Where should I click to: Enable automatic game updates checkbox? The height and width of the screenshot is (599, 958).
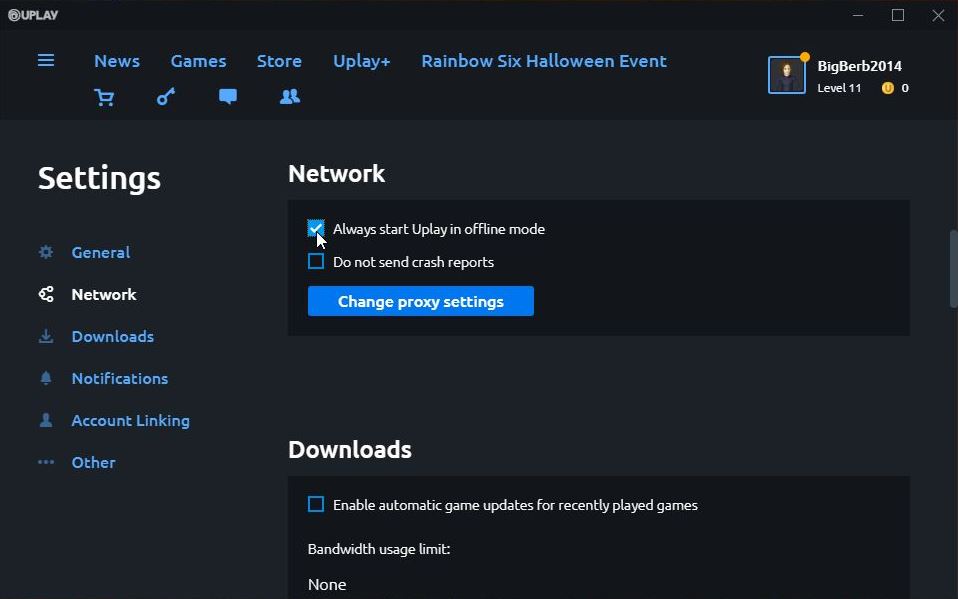[x=316, y=504]
